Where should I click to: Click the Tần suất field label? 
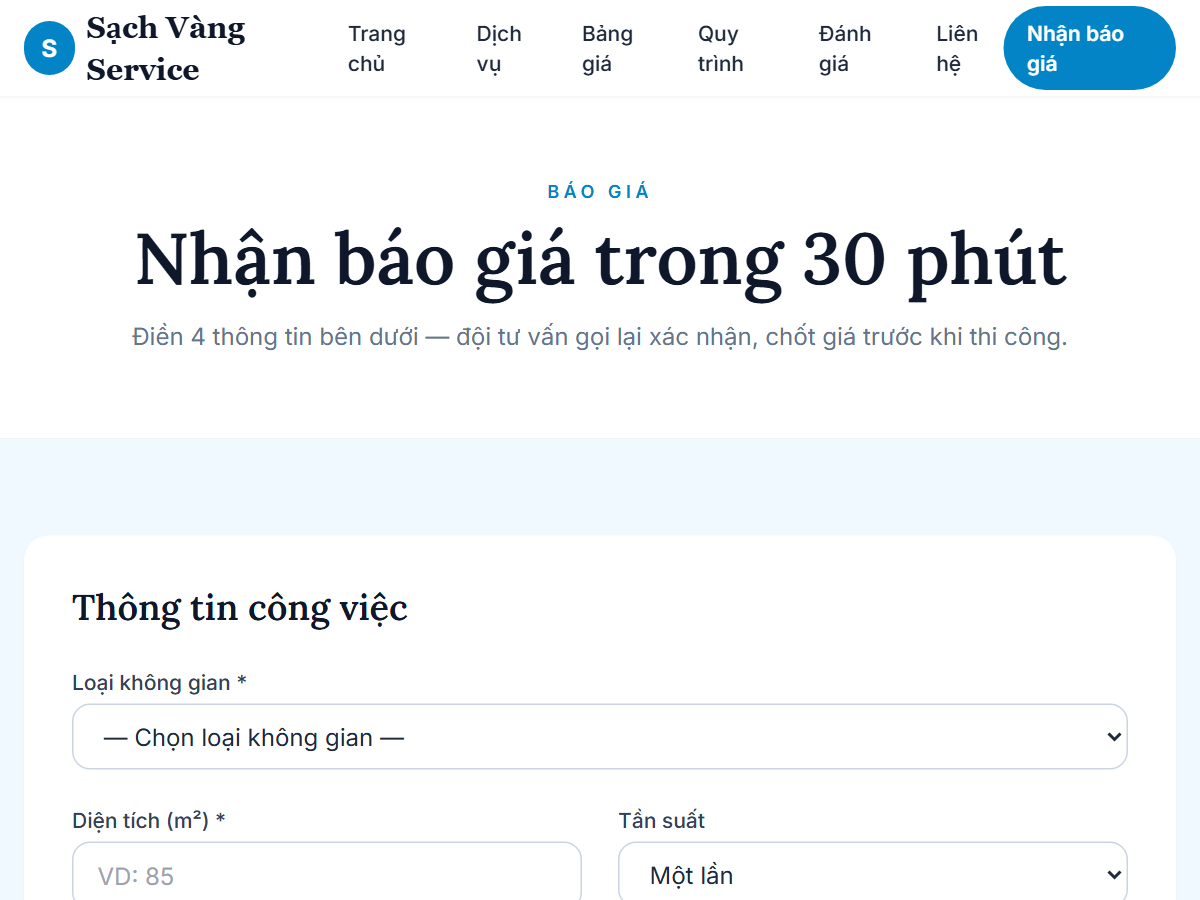click(662, 821)
